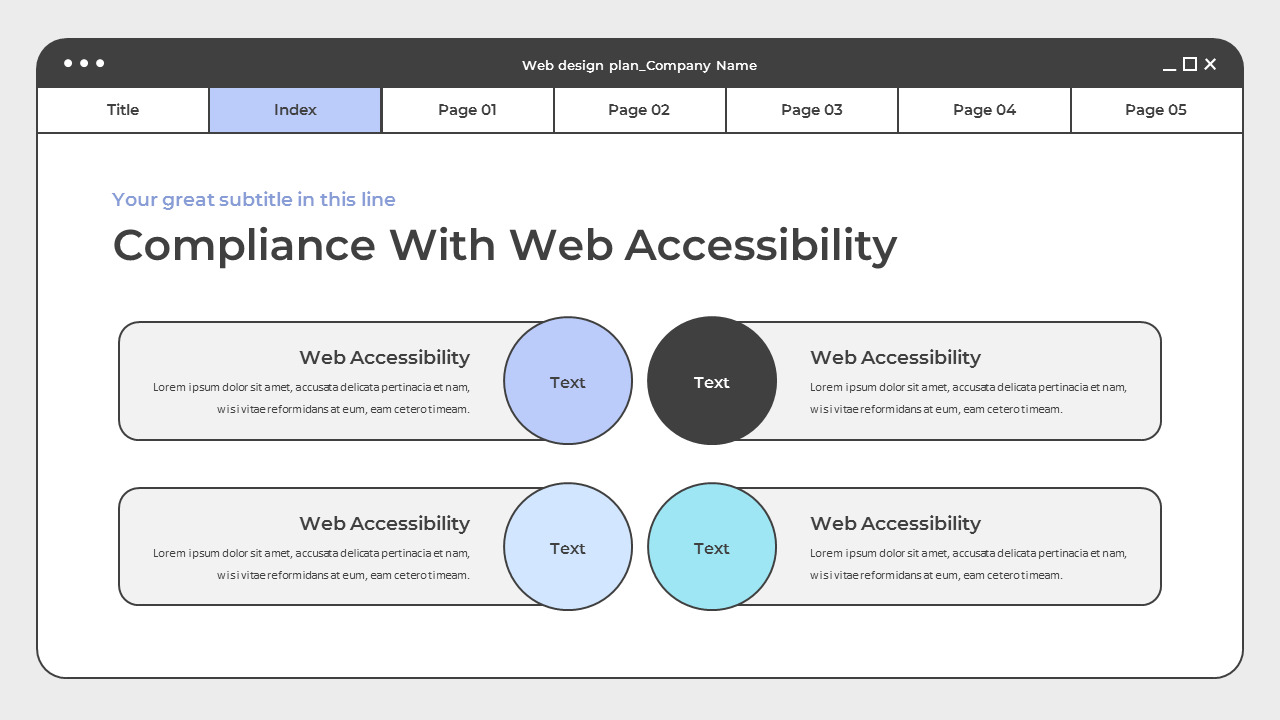This screenshot has width=1280, height=720.
Task: Click the close window icon
Action: (x=1210, y=64)
